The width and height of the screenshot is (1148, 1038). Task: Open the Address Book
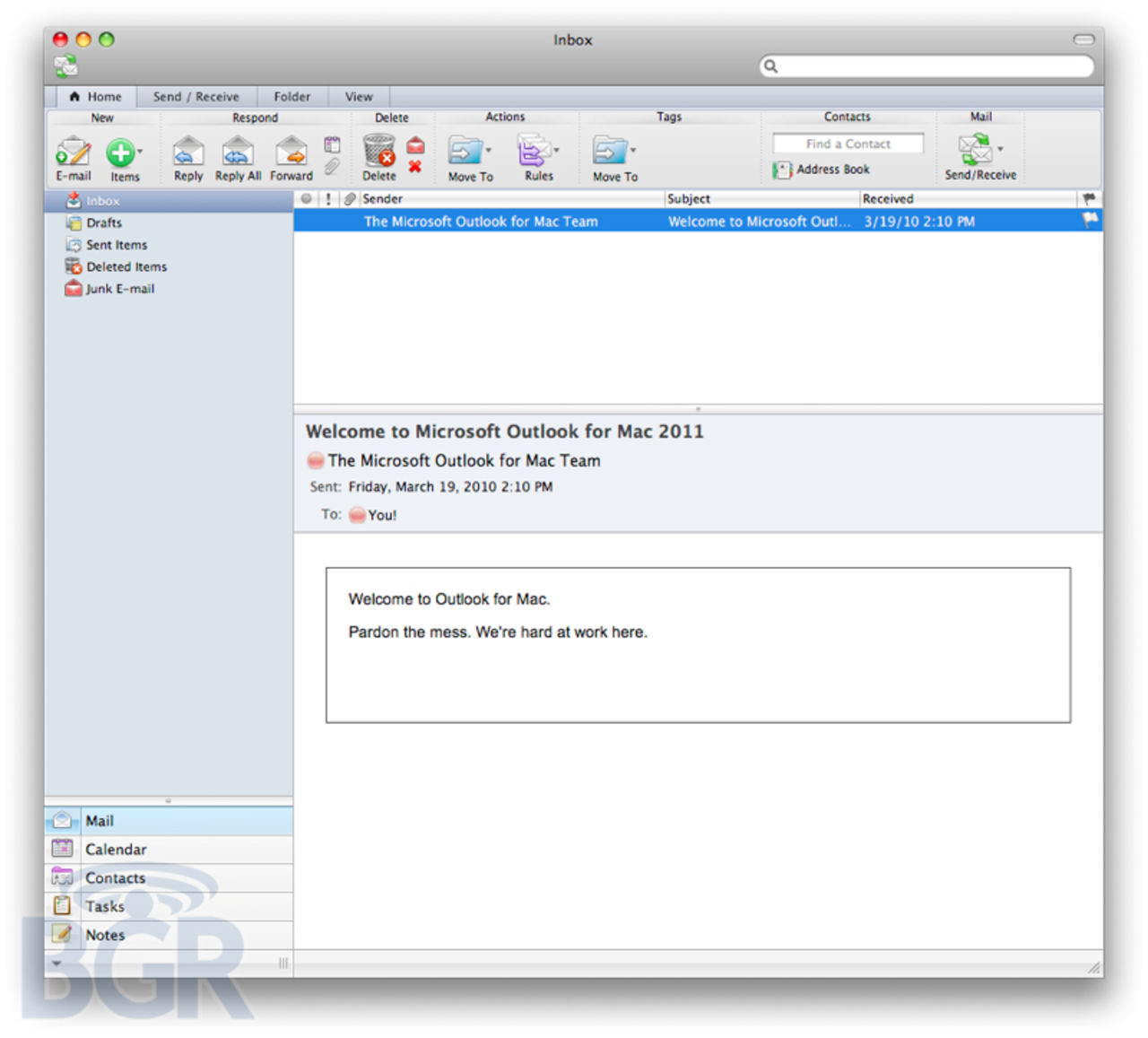point(821,170)
